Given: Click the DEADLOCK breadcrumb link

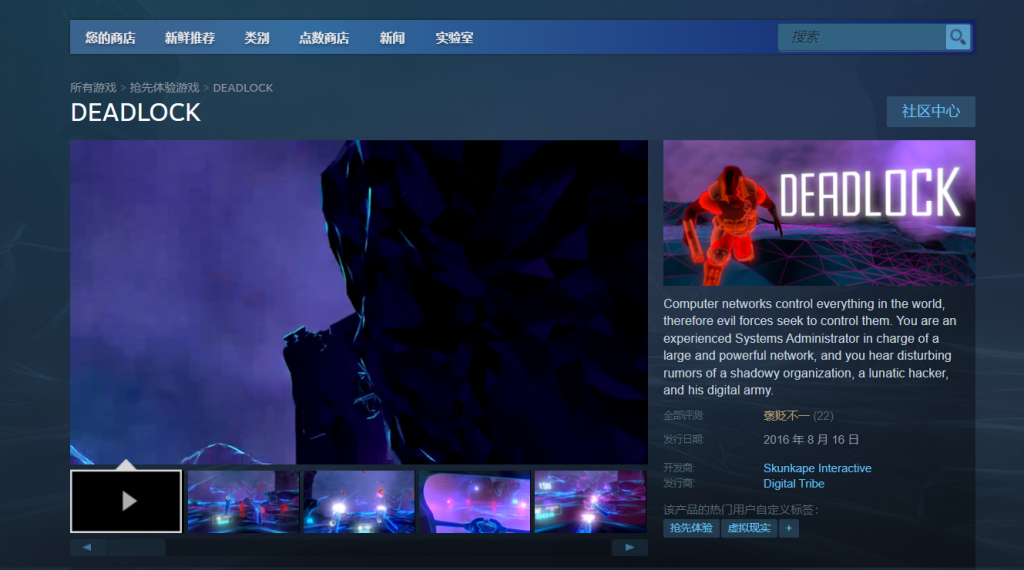Looking at the screenshot, I should [243, 87].
